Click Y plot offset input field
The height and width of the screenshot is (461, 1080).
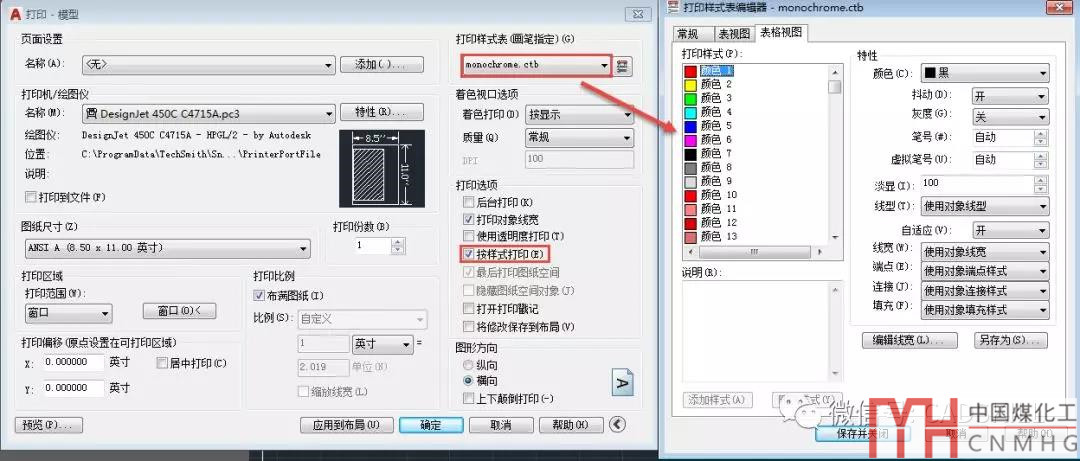74,389
